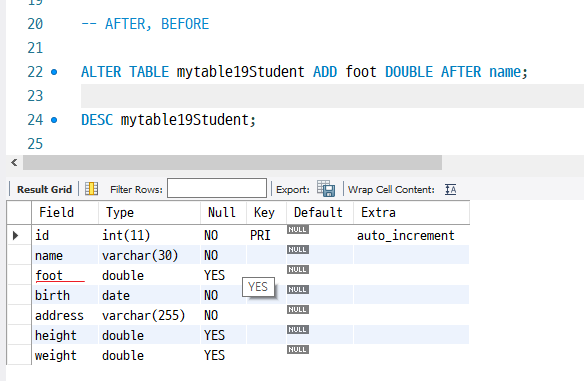Click the editor horizontal scrollbar thumb

pos(232,163)
